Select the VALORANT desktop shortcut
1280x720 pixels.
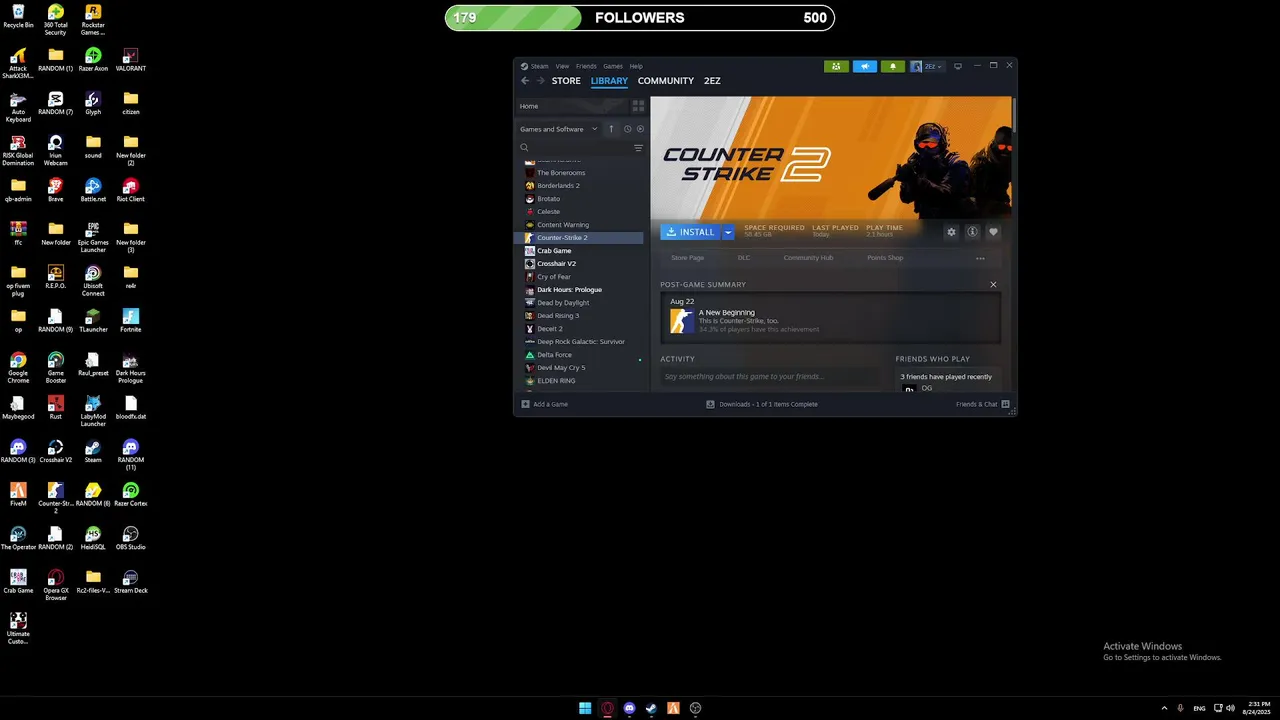130,60
